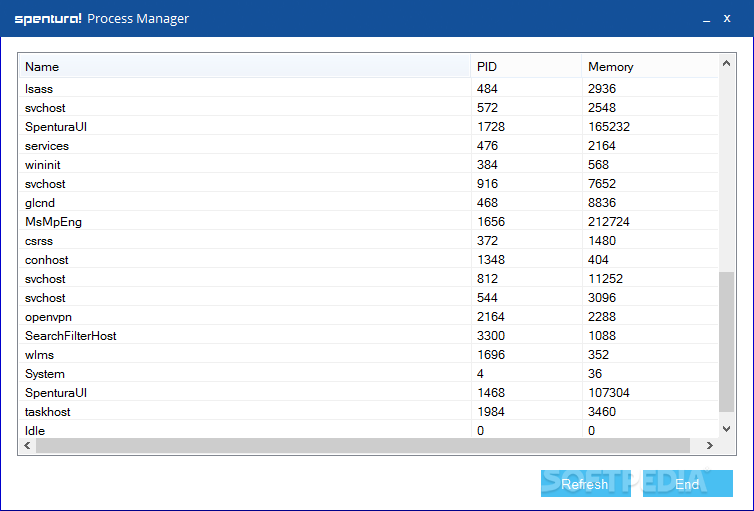This screenshot has width=754, height=511.
Task: Click memory value 36
Action: [x=595, y=374]
